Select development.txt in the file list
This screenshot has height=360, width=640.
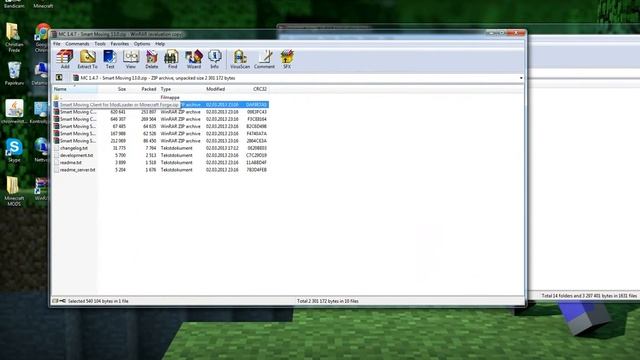(x=160, y=156)
